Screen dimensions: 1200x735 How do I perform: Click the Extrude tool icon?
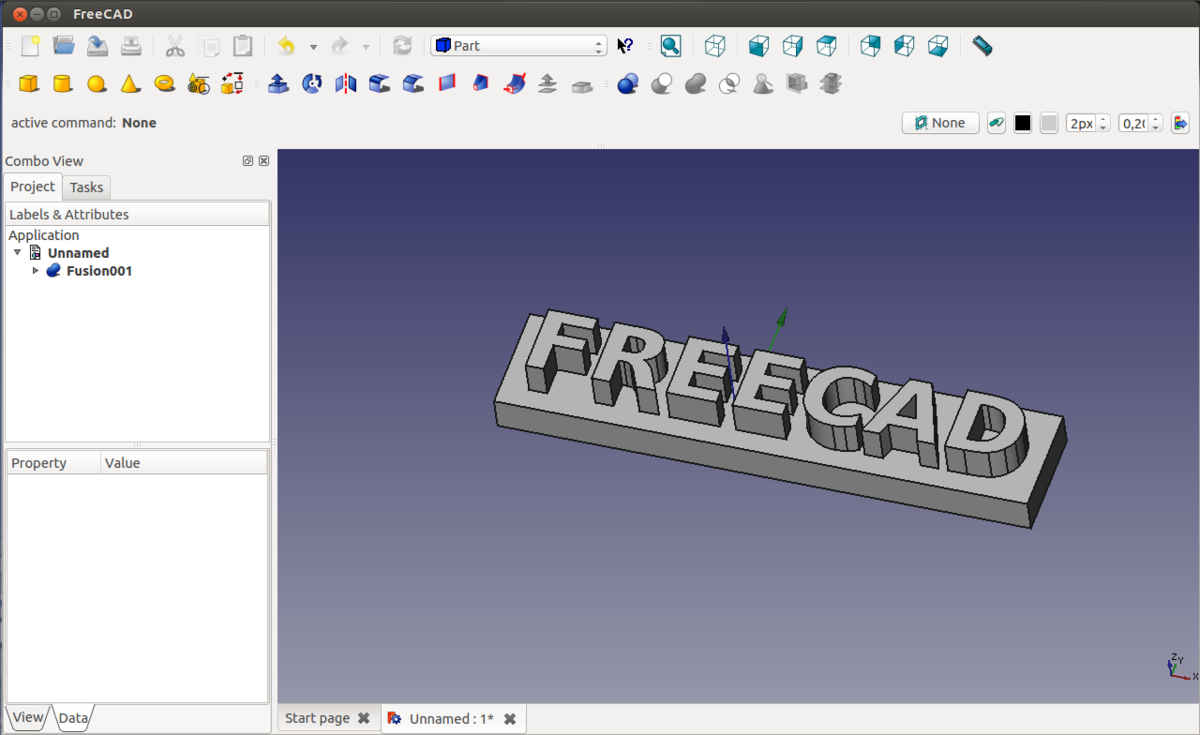[x=278, y=84]
